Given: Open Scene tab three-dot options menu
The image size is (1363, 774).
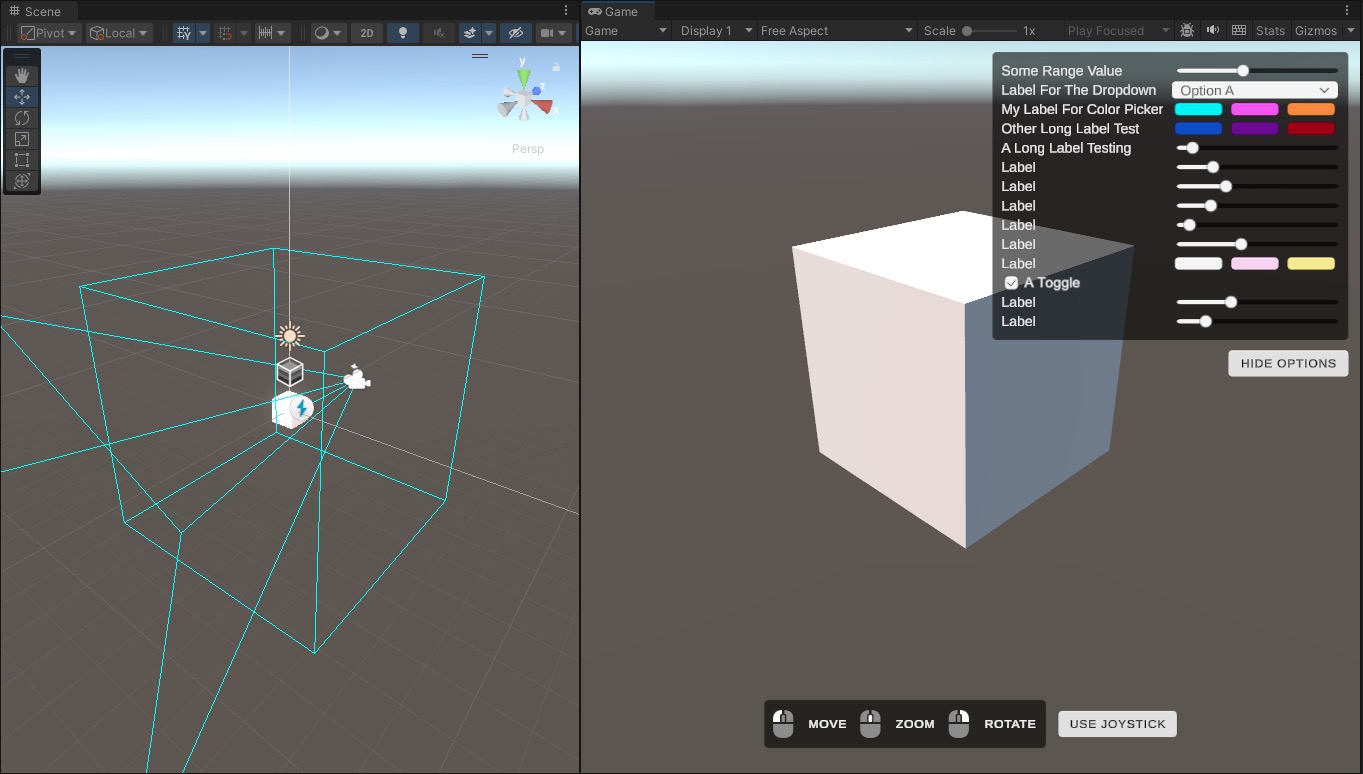Looking at the screenshot, I should tap(566, 11).
